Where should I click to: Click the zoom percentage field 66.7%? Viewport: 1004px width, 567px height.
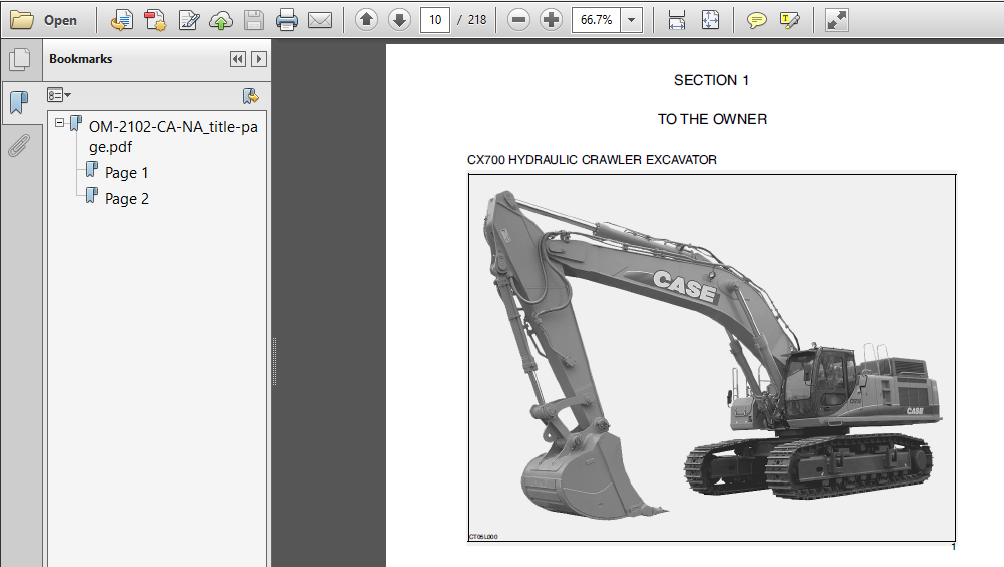(597, 20)
